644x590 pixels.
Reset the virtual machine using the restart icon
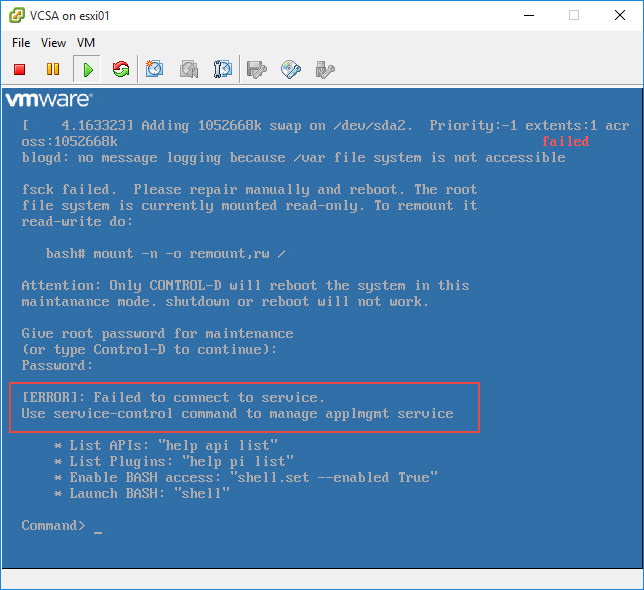[x=121, y=69]
